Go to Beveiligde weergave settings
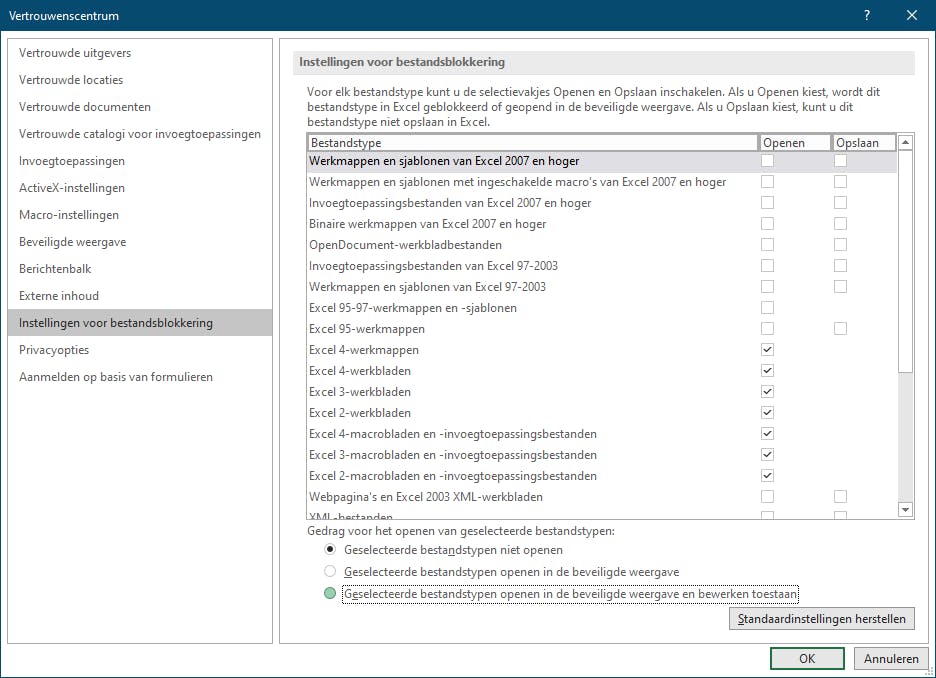 tap(72, 242)
